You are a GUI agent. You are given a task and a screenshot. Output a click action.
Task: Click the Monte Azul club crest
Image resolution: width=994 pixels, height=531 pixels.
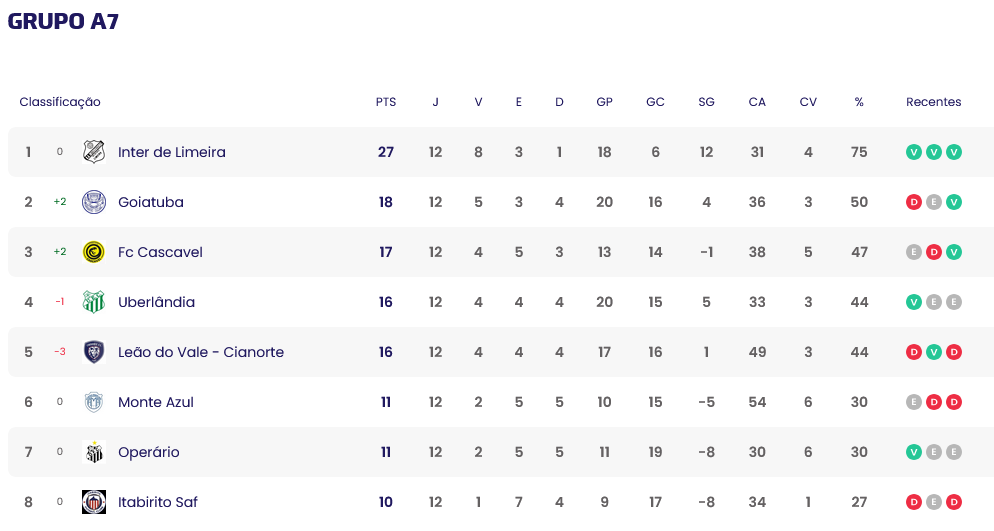[94, 402]
